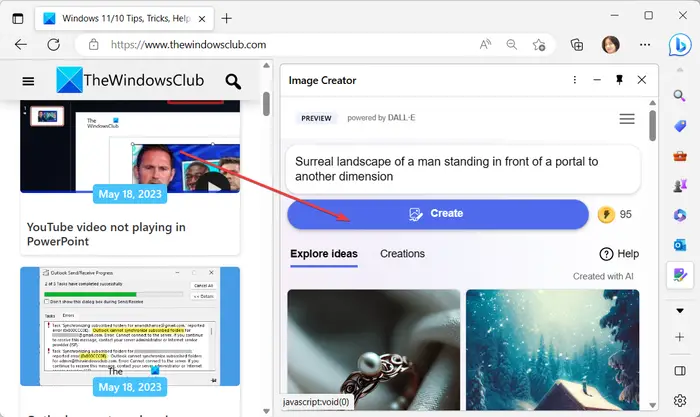This screenshot has width=700, height=417.
Task: Activate Read aloud icon
Action: 485,45
